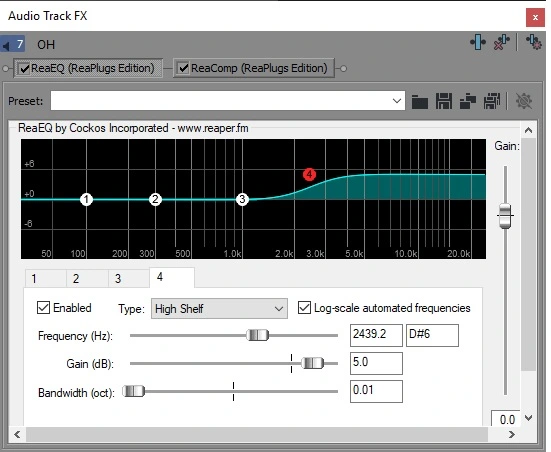Click the master Gain vertical slider handle
Viewport: 551px width, 452px height.
(x=505, y=215)
